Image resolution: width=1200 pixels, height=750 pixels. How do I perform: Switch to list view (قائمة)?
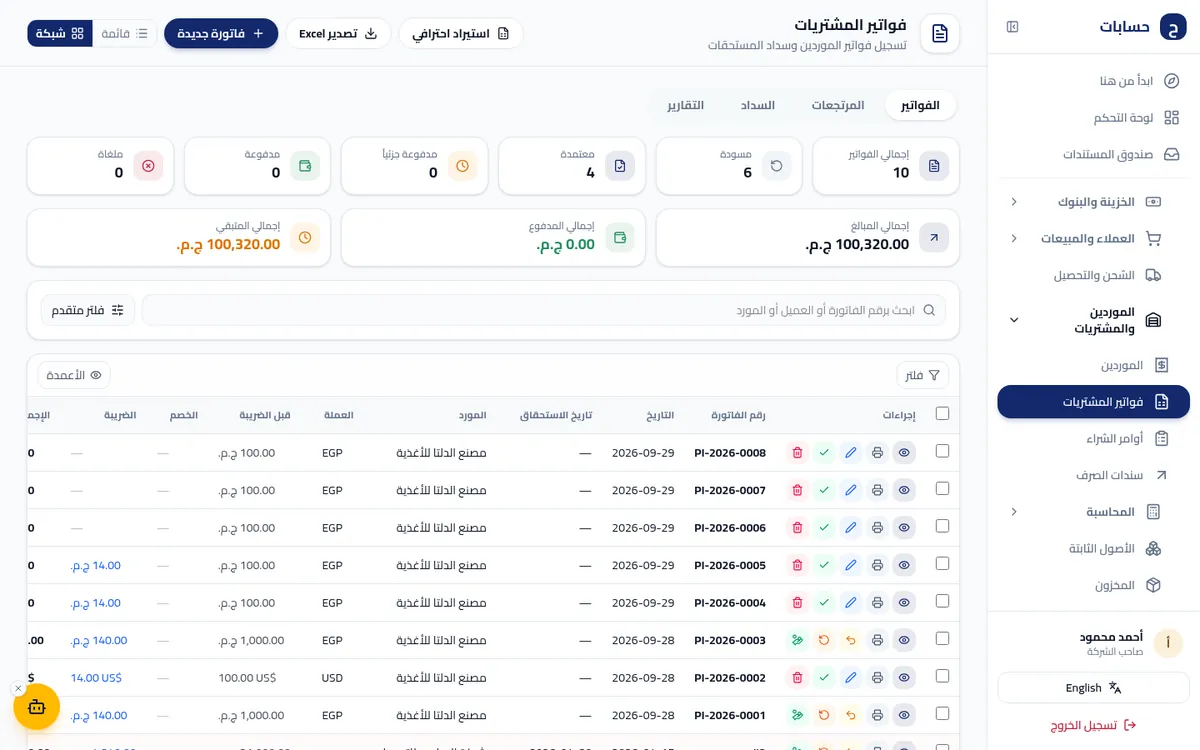click(x=124, y=33)
